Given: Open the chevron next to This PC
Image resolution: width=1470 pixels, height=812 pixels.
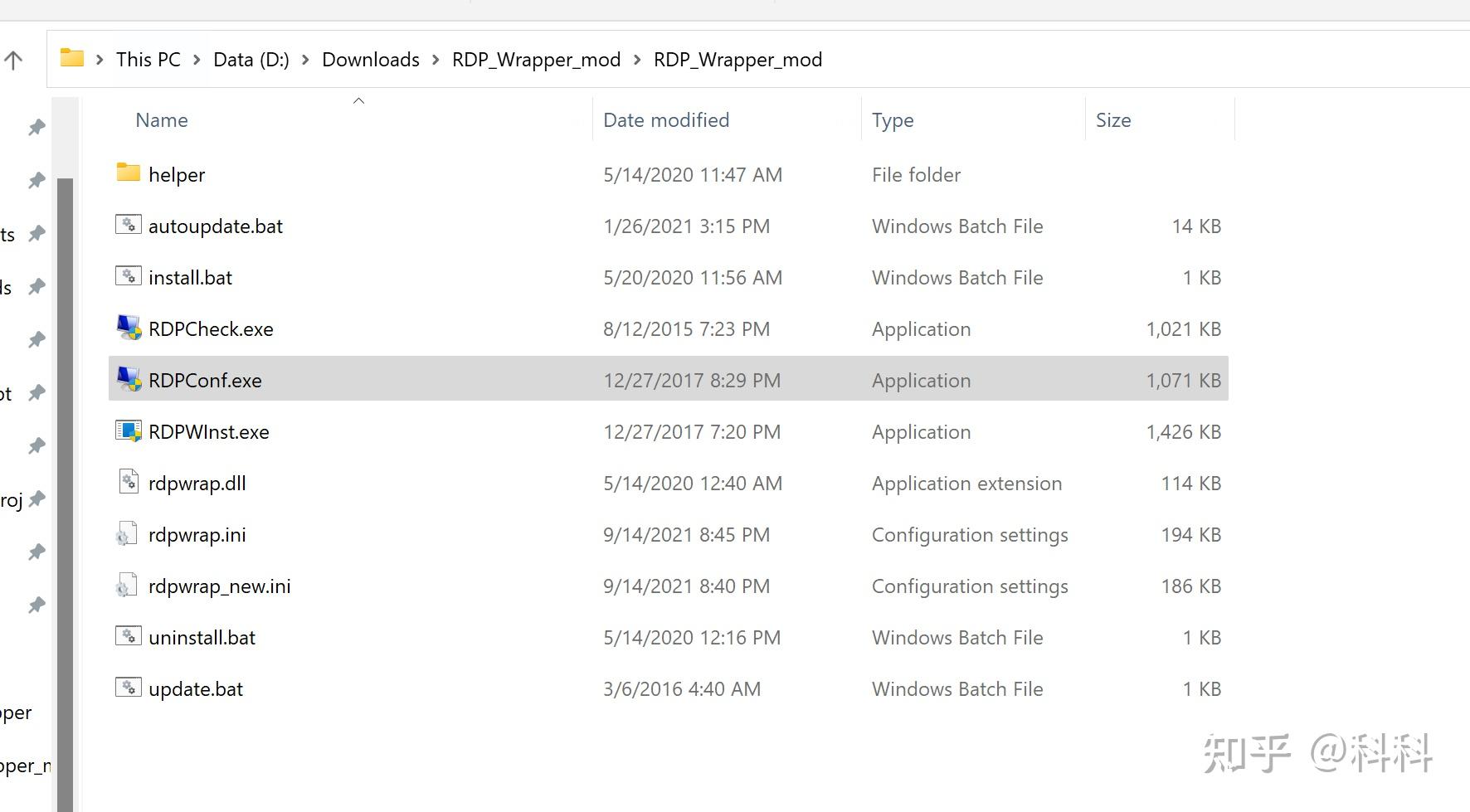Looking at the screenshot, I should coord(197,59).
